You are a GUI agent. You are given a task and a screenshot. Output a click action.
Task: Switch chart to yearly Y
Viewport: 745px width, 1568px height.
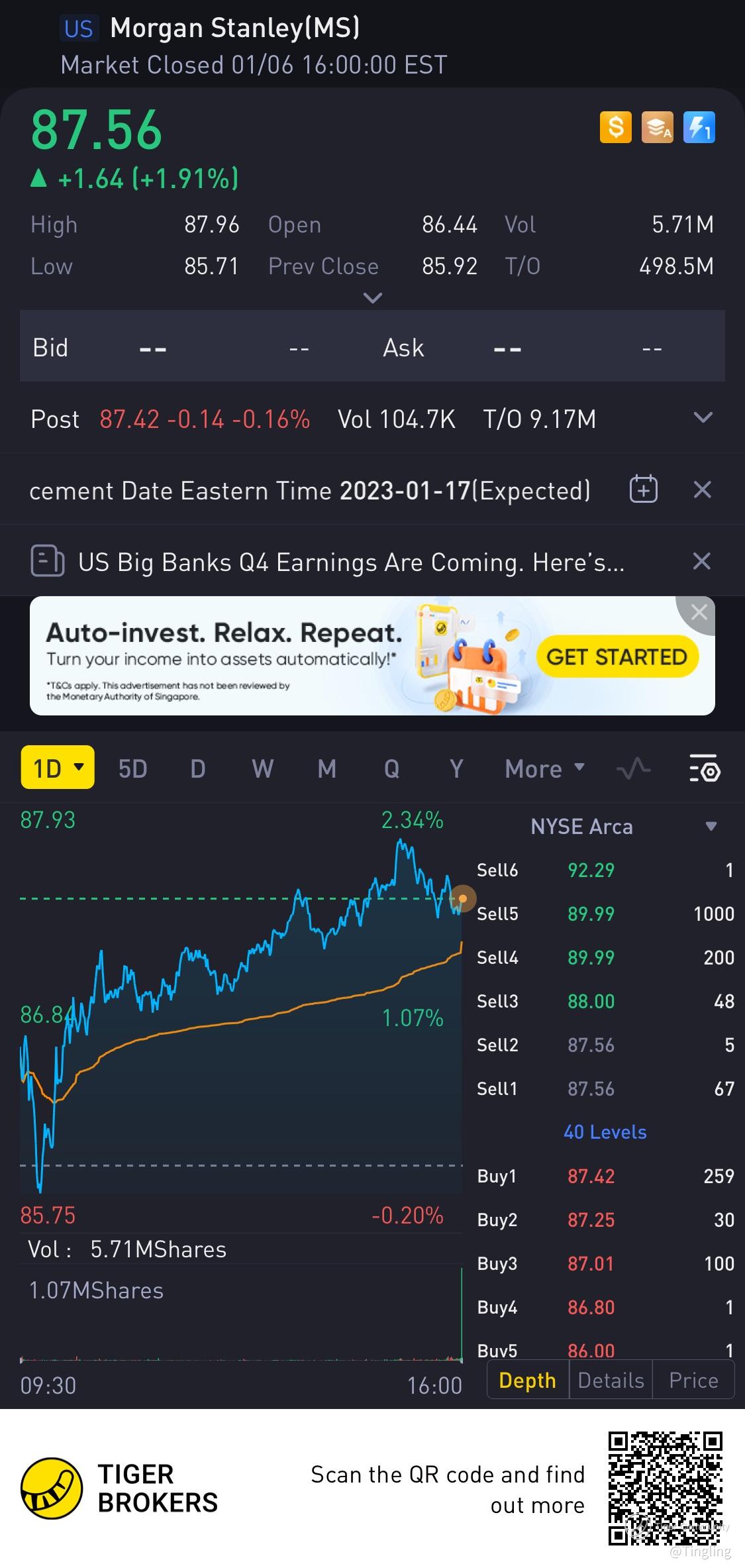tap(456, 768)
